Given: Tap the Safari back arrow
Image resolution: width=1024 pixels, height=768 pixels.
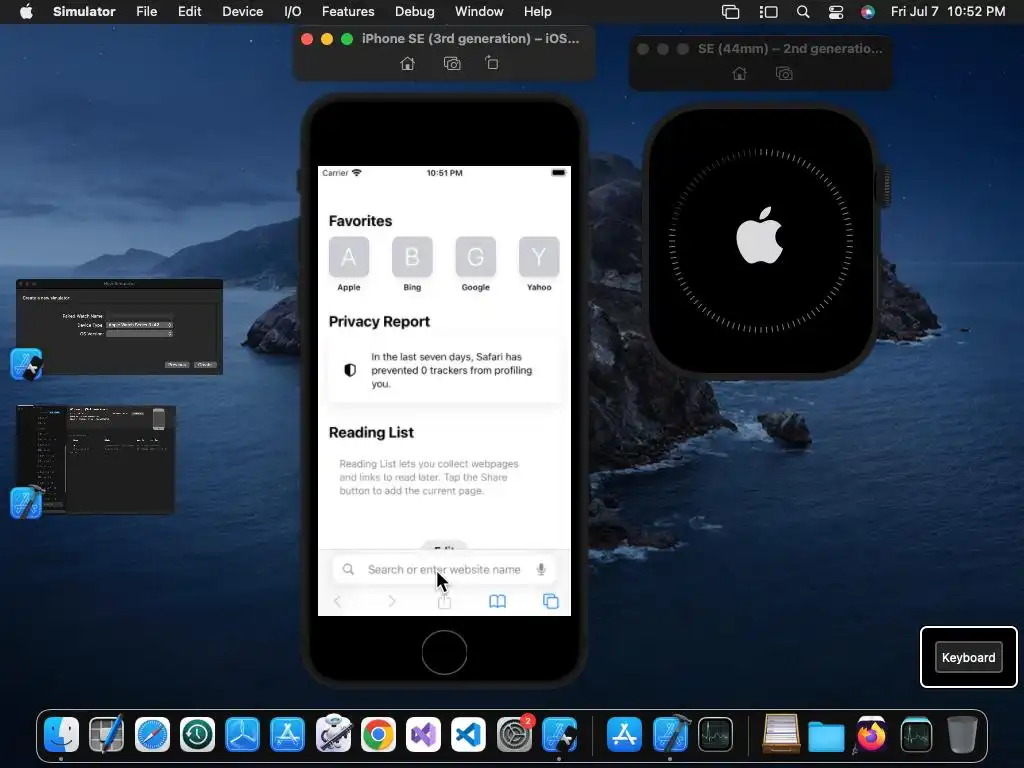Looking at the screenshot, I should (x=338, y=601).
